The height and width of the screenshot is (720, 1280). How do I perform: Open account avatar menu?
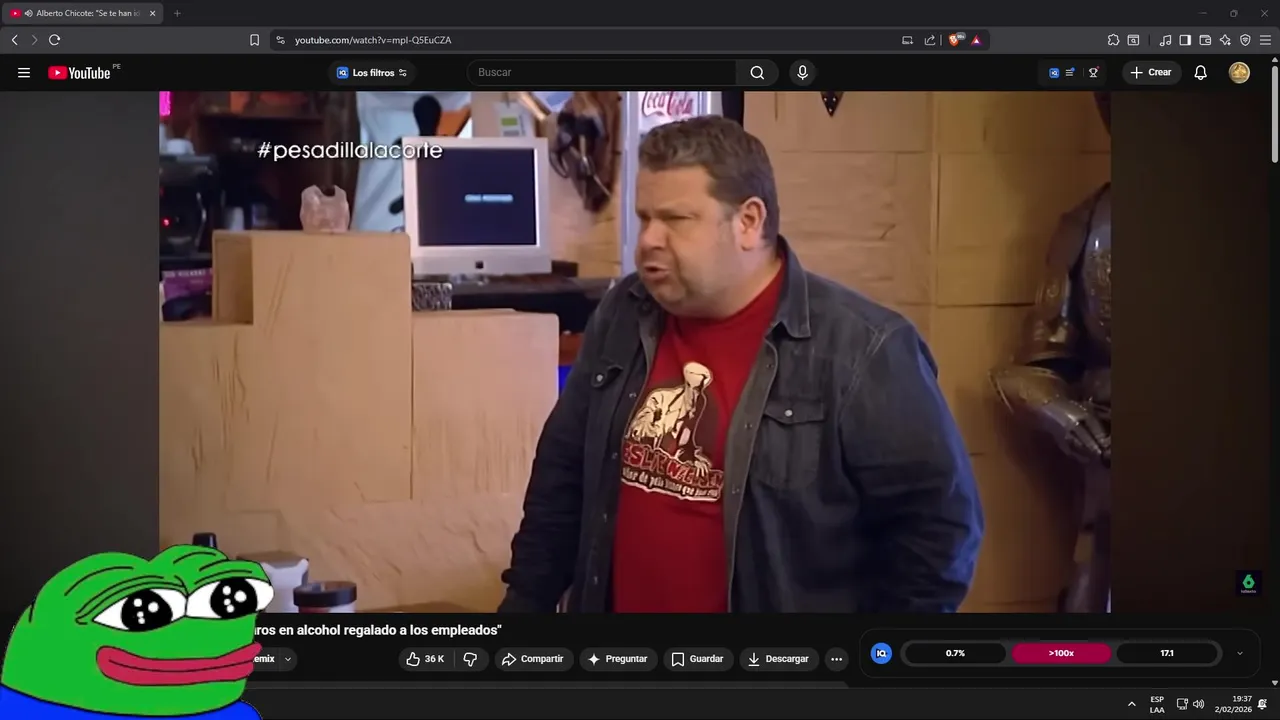1239,72
